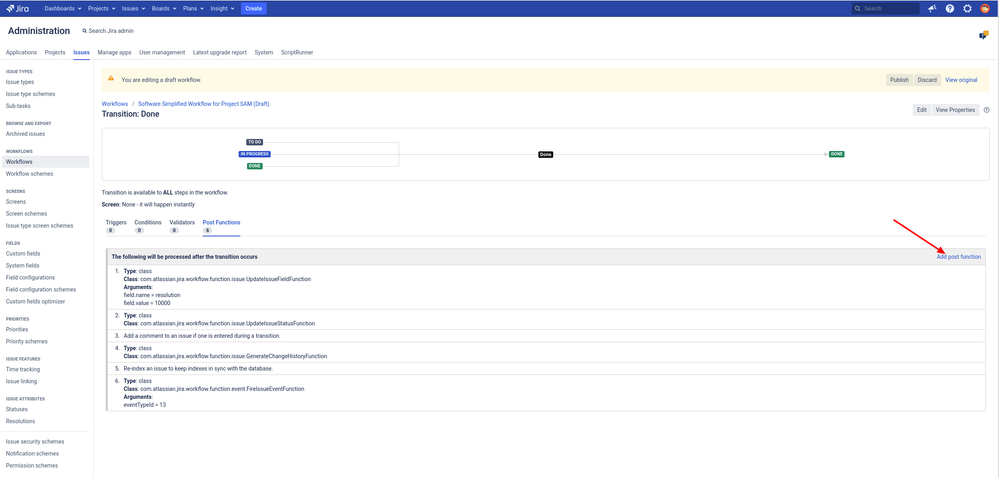The image size is (999, 478).
Task: Click the Search Jira admin magnifier
Action: (x=85, y=31)
